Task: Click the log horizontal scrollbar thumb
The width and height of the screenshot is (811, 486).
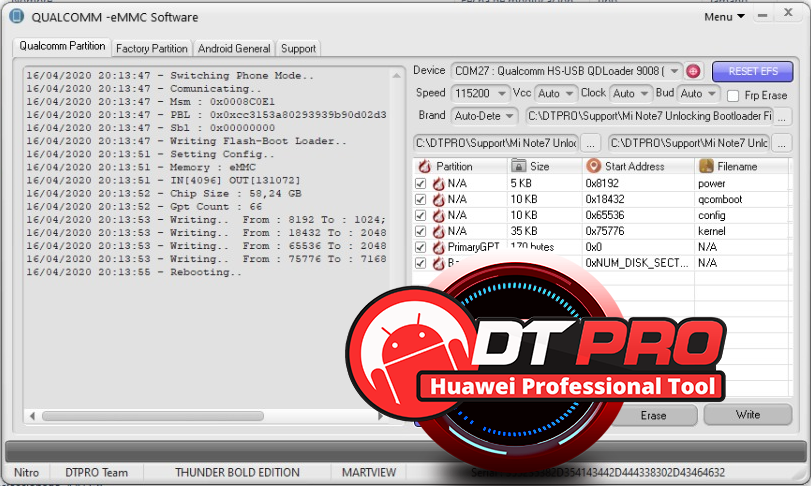Action: coord(153,416)
